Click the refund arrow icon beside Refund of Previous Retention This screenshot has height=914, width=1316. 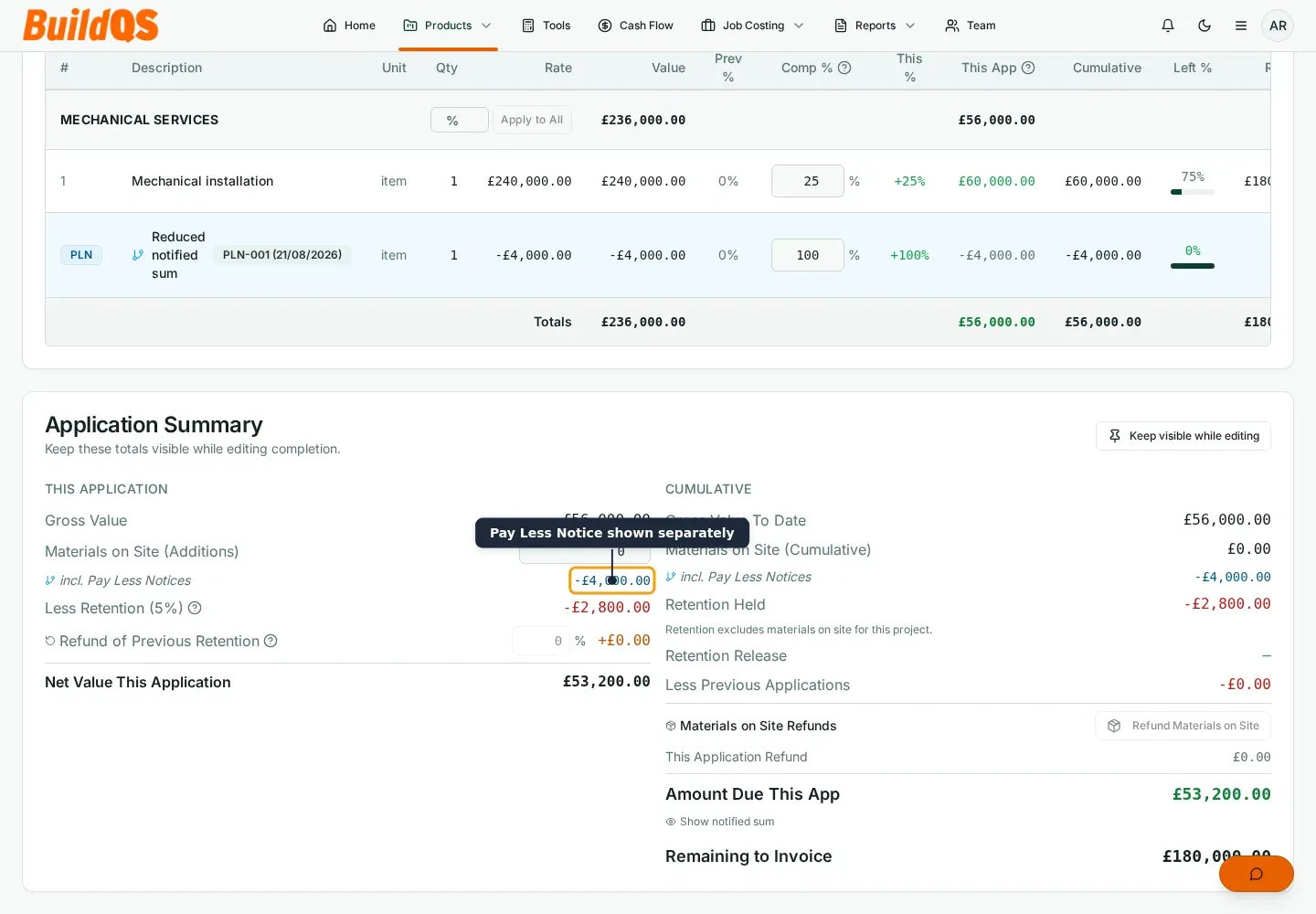(x=50, y=641)
